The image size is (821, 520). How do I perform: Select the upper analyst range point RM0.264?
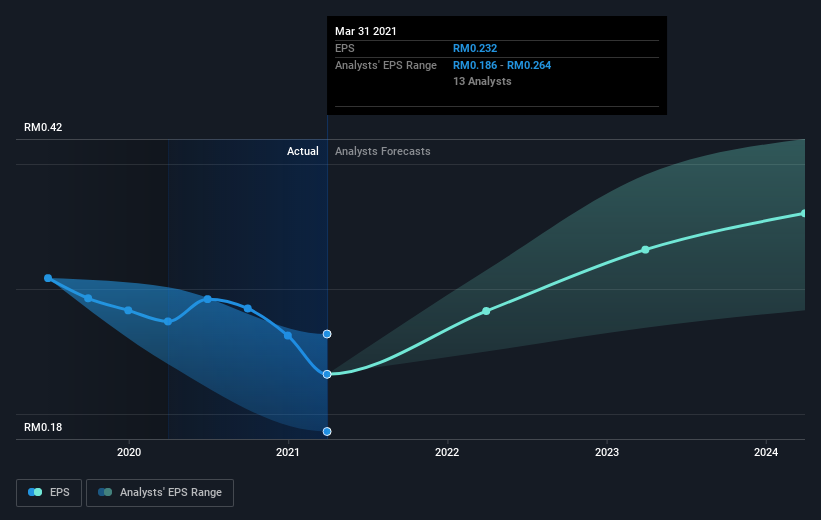[327, 334]
